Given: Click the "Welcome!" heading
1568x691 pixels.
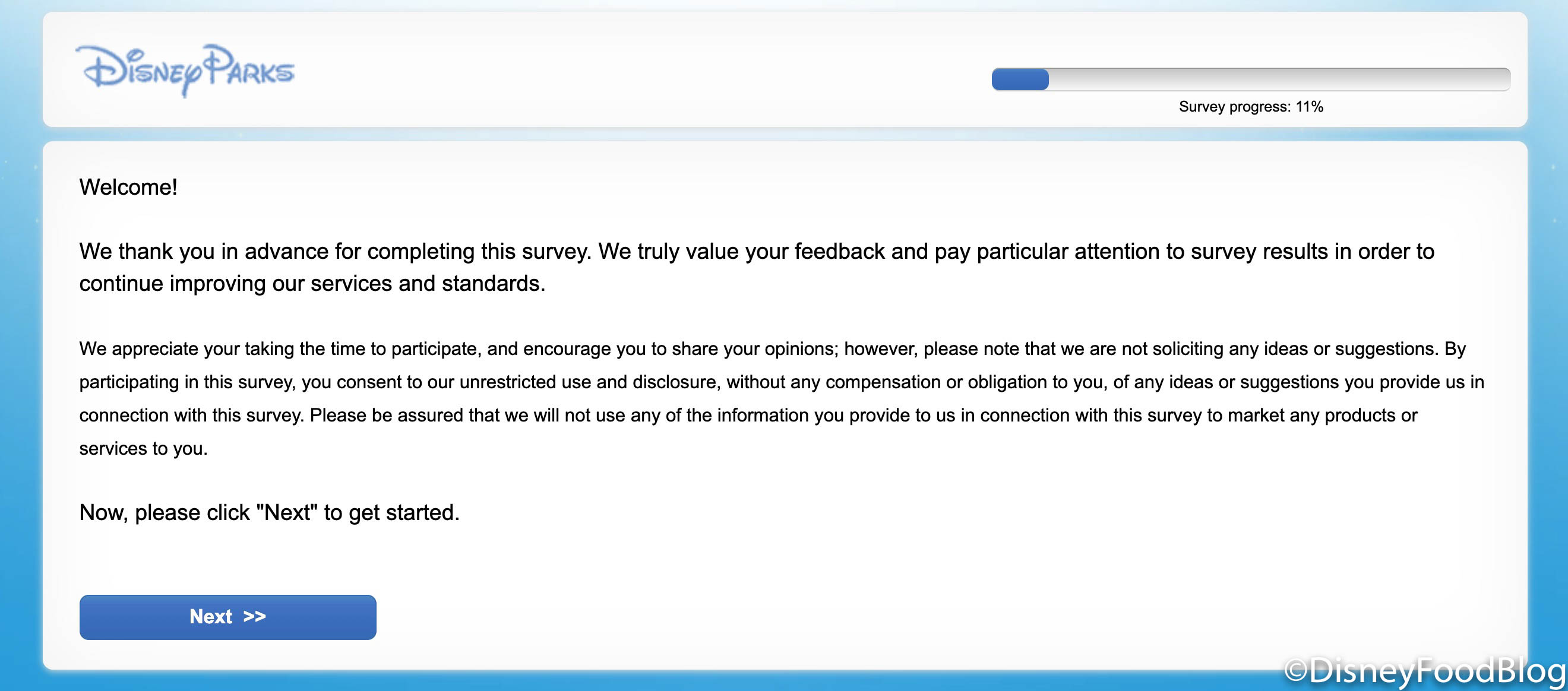Looking at the screenshot, I should pyautogui.click(x=128, y=188).
